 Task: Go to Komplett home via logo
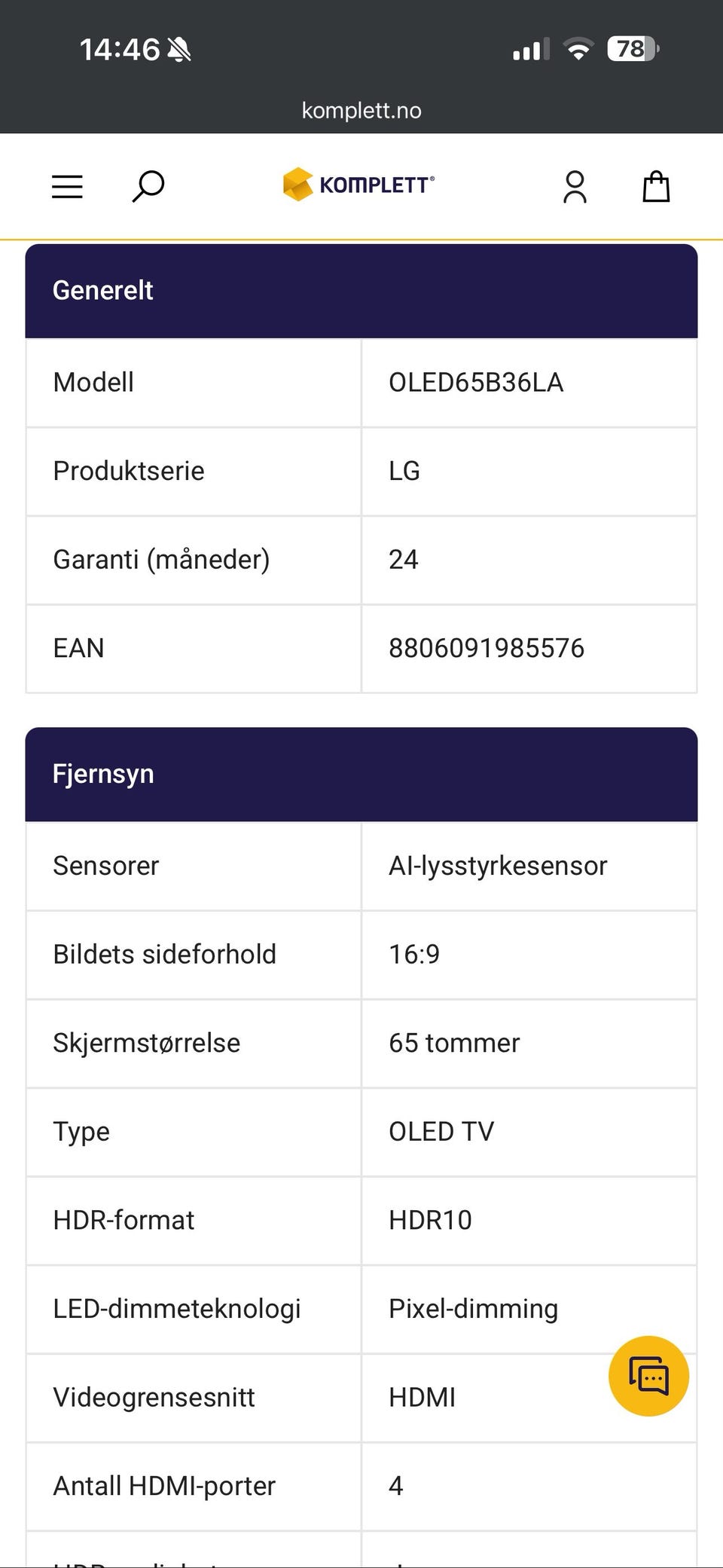tap(358, 185)
